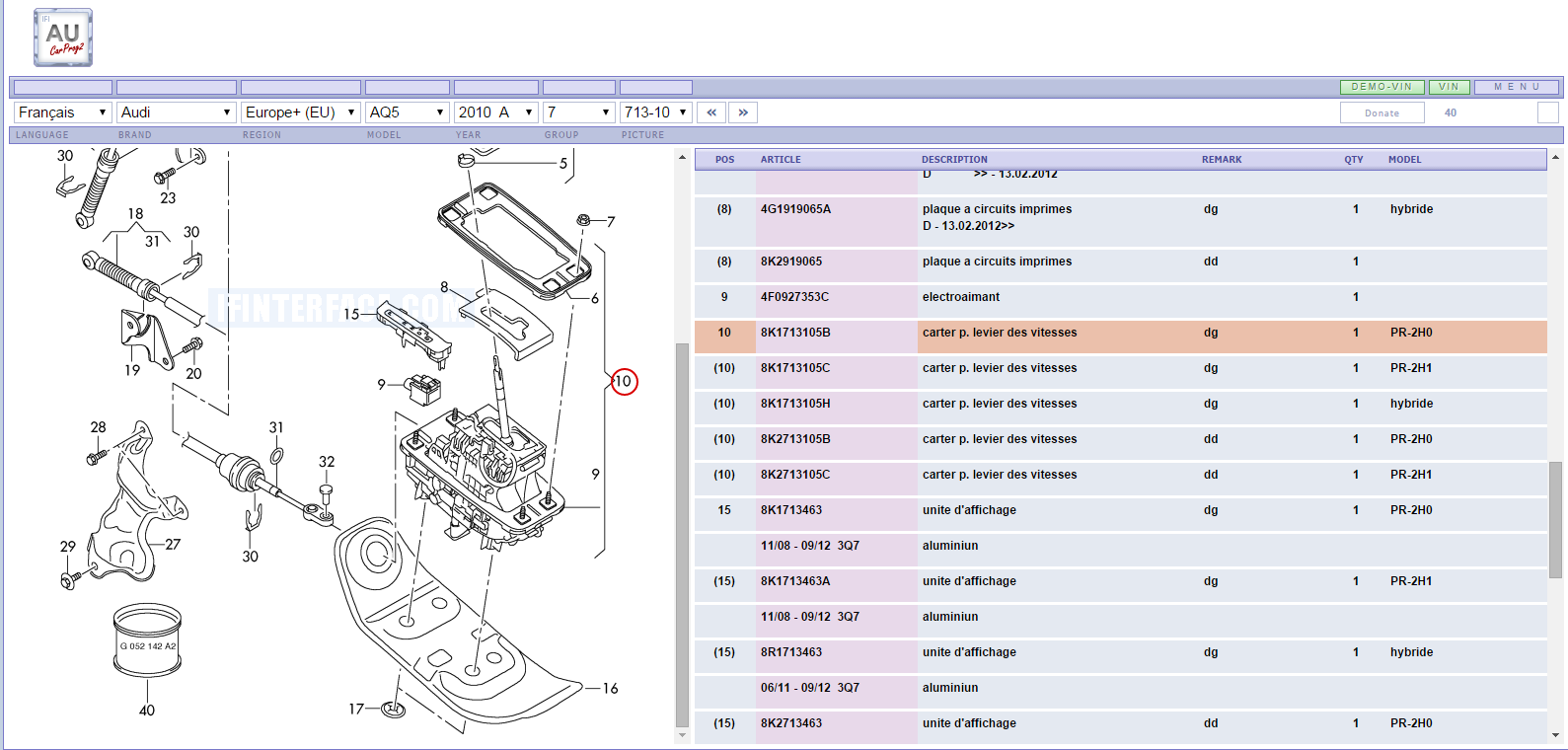Click part number 23 in diagram
Image resolution: width=1568 pixels, height=750 pixels.
pos(168,198)
